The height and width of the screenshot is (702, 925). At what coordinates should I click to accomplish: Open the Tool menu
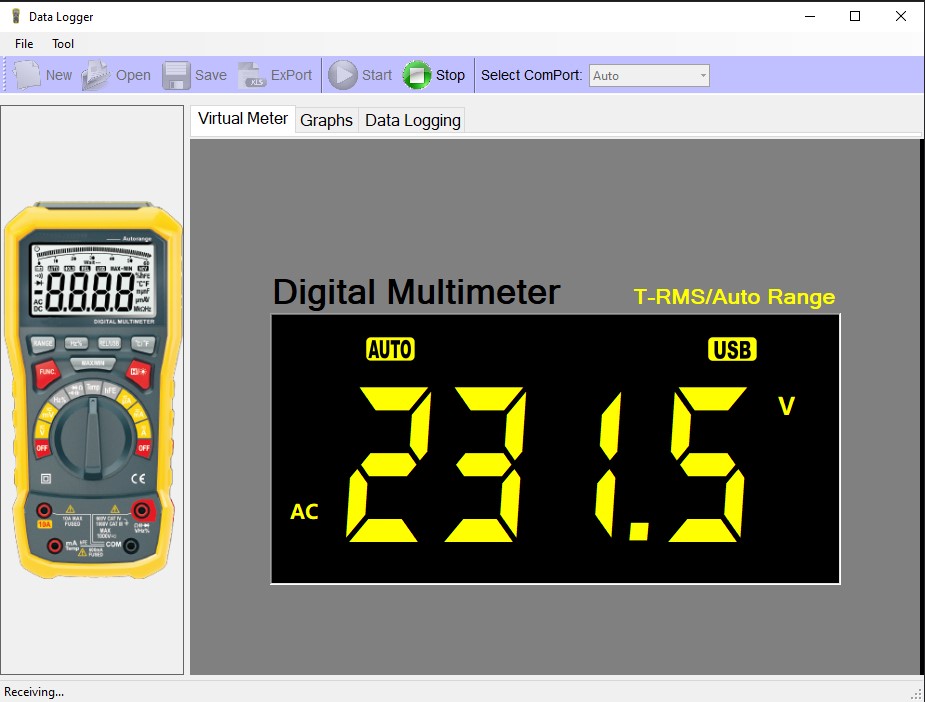coord(63,44)
